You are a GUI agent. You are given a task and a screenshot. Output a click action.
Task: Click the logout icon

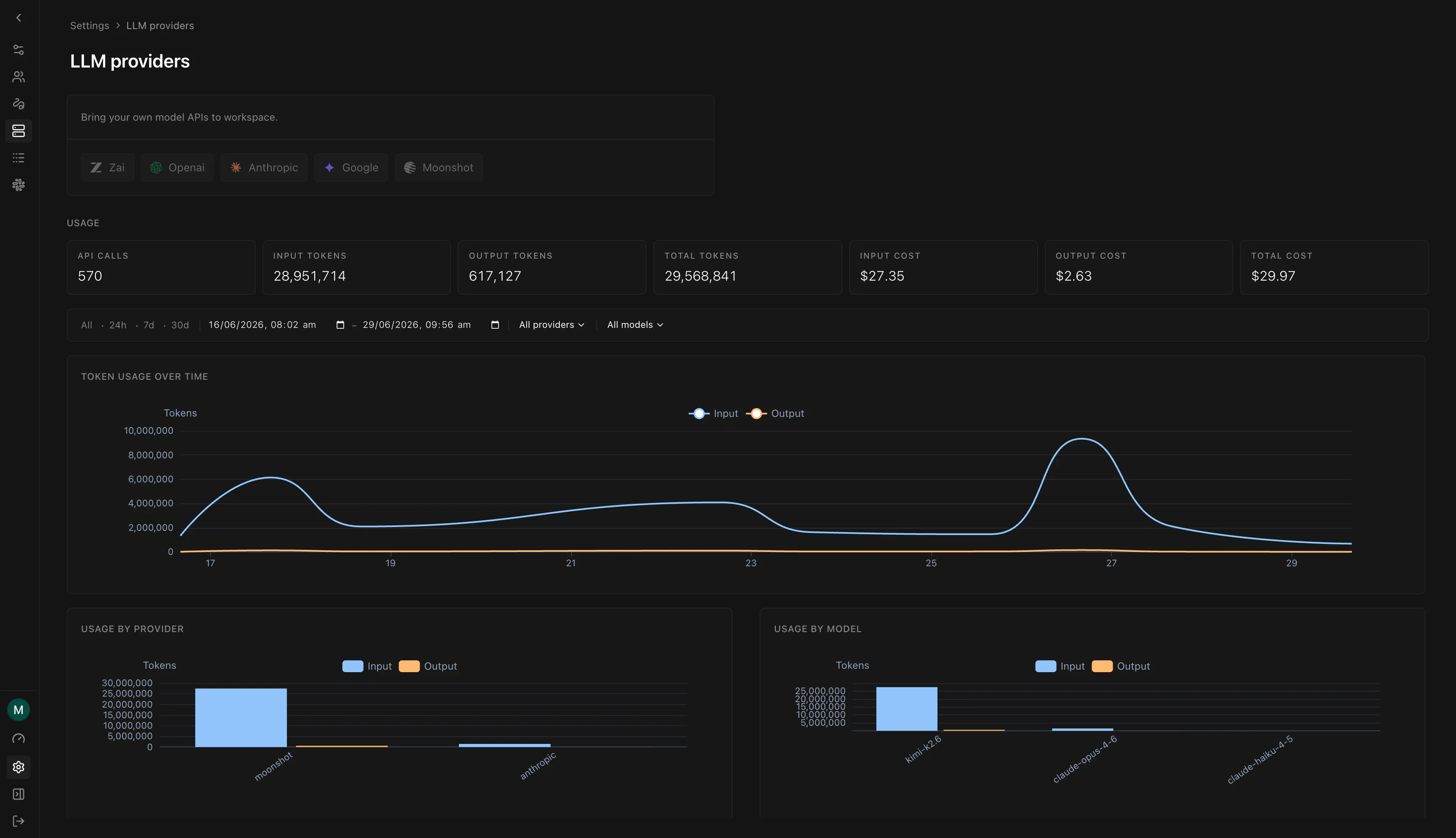click(19, 821)
